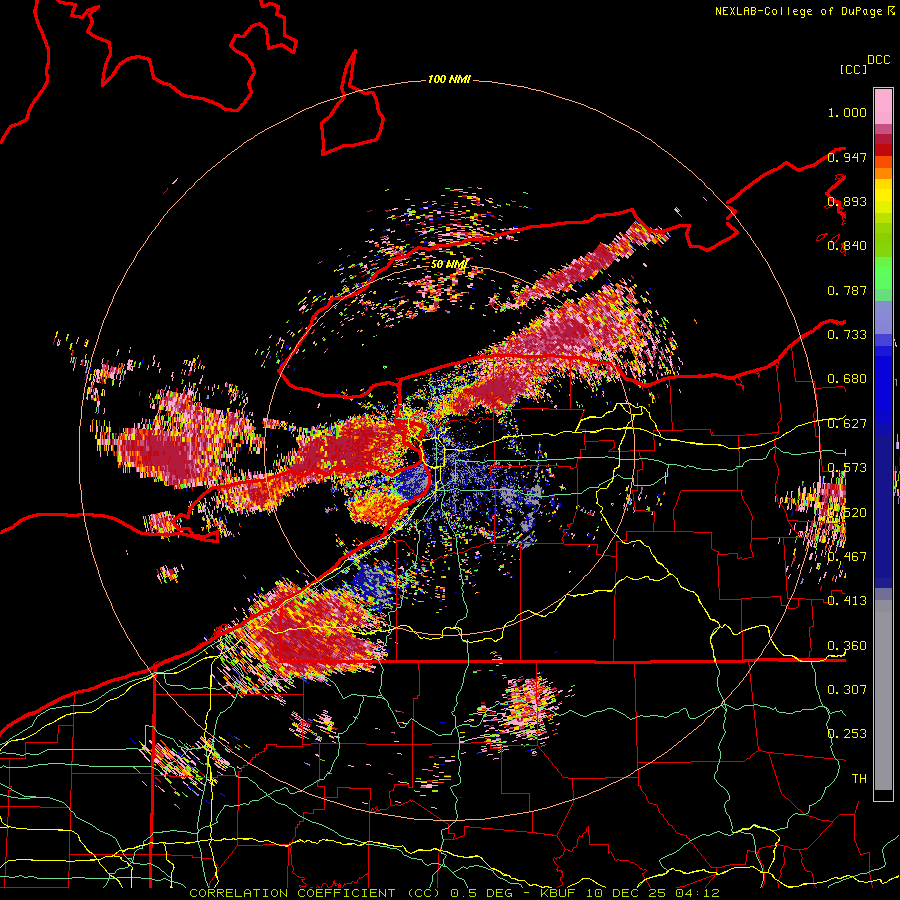Select the 0.947 legend value
Image resolution: width=900 pixels, height=900 pixels.
[847, 157]
